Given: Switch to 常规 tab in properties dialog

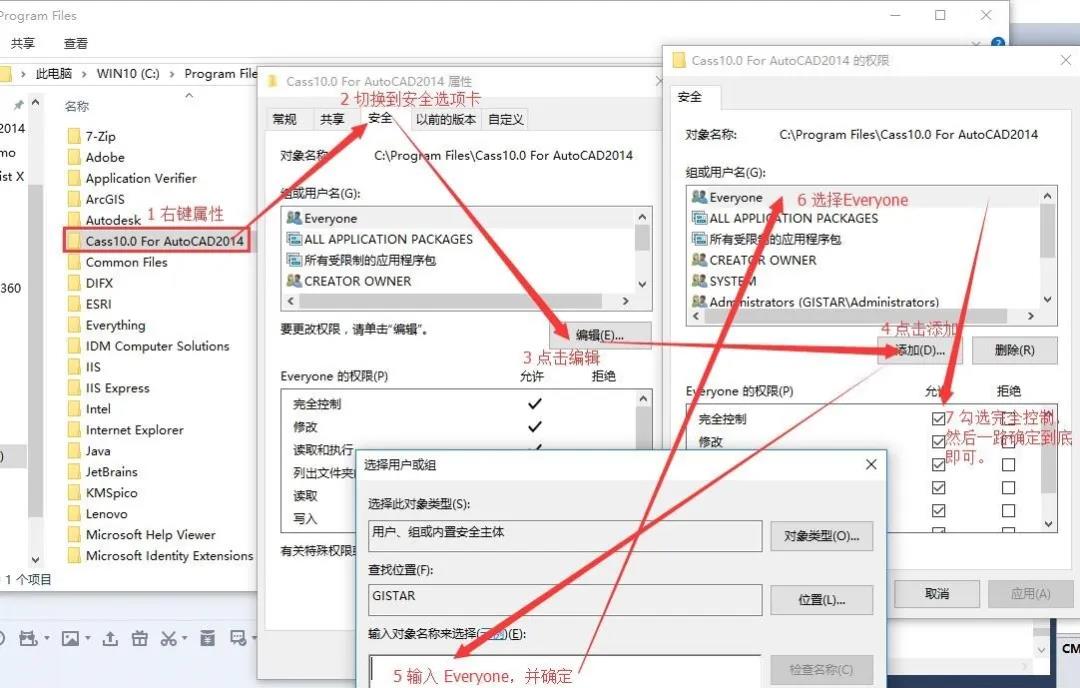Looking at the screenshot, I should [x=284, y=119].
